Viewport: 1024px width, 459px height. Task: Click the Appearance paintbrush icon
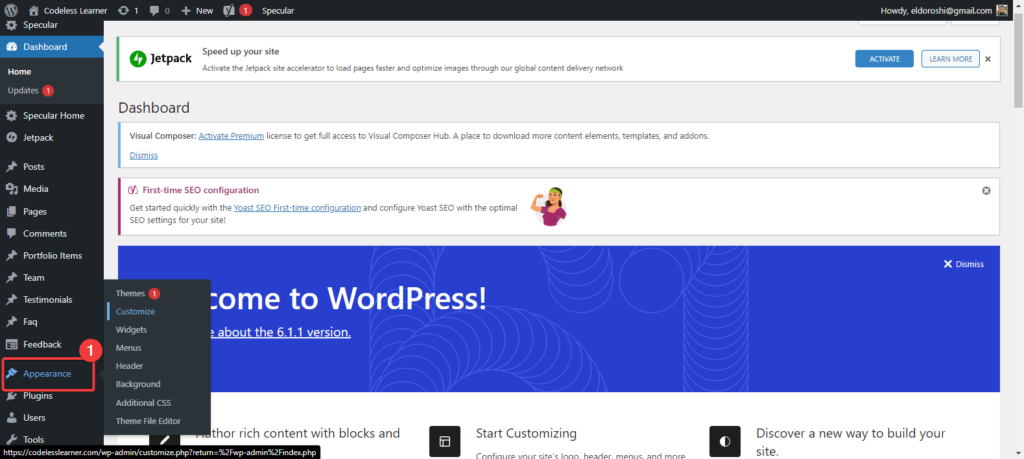click(11, 373)
